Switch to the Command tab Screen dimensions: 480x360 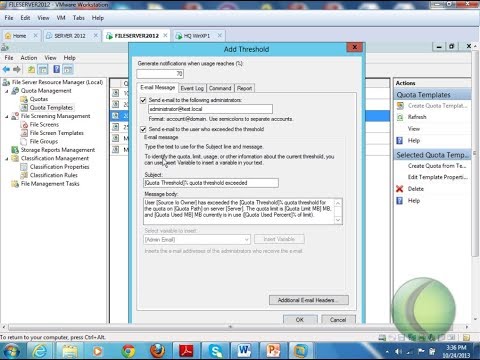[220, 88]
